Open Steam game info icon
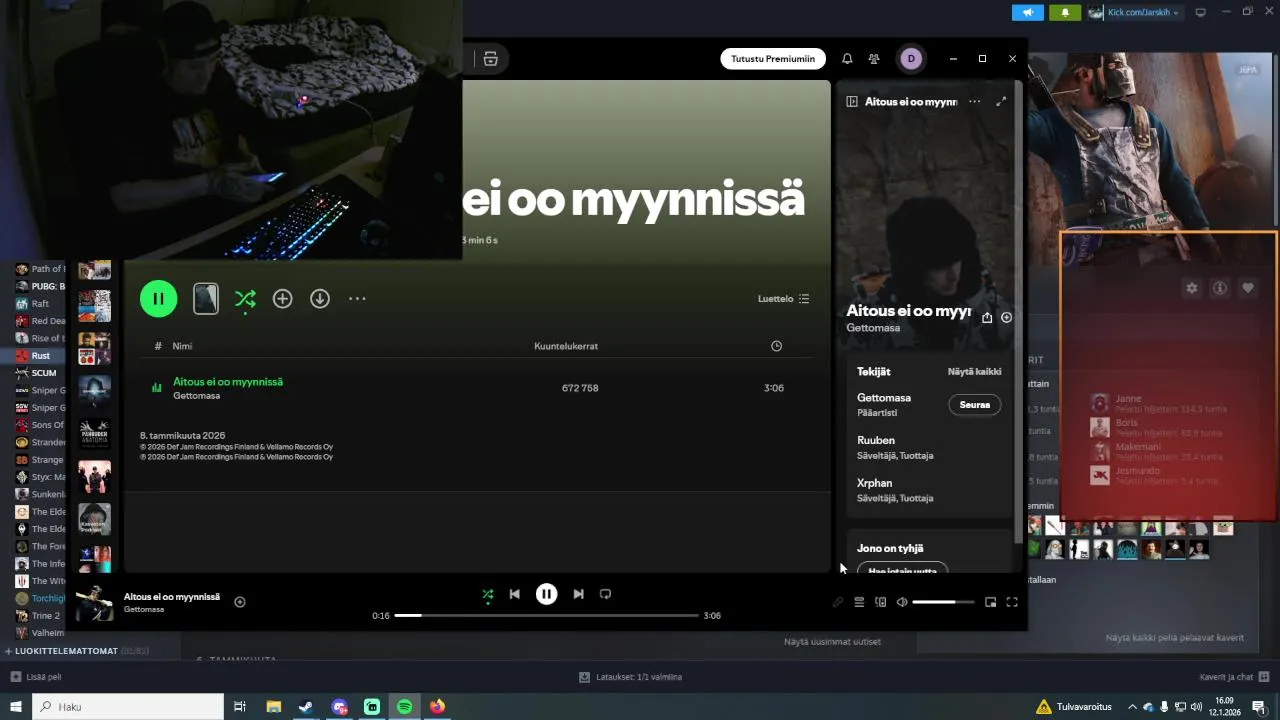 [1220, 288]
